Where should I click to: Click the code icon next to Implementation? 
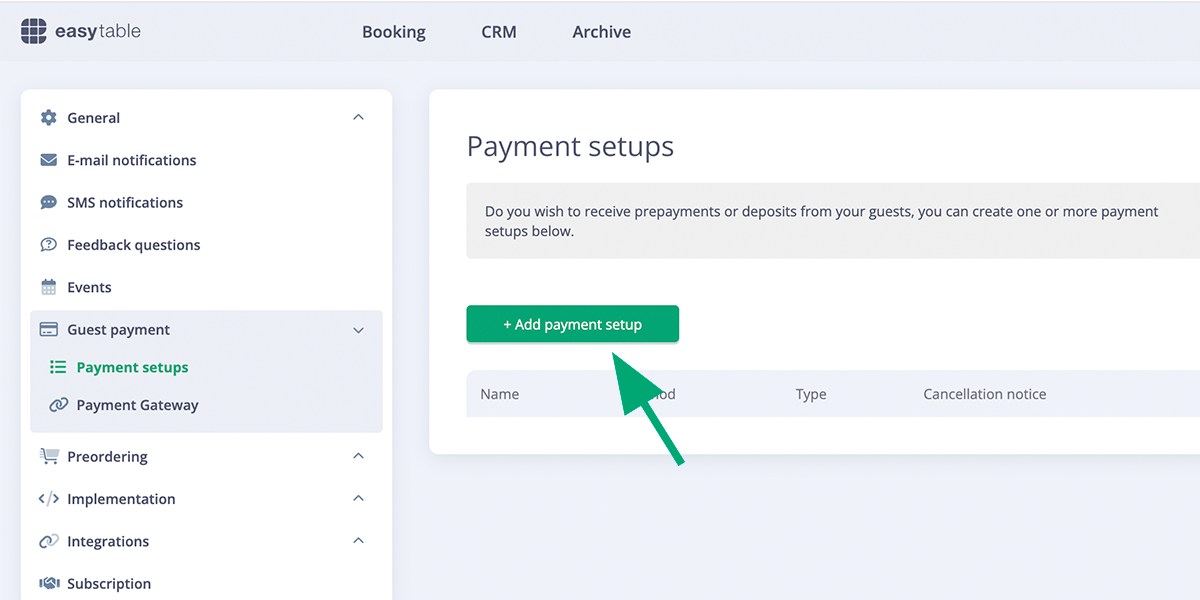click(x=47, y=498)
